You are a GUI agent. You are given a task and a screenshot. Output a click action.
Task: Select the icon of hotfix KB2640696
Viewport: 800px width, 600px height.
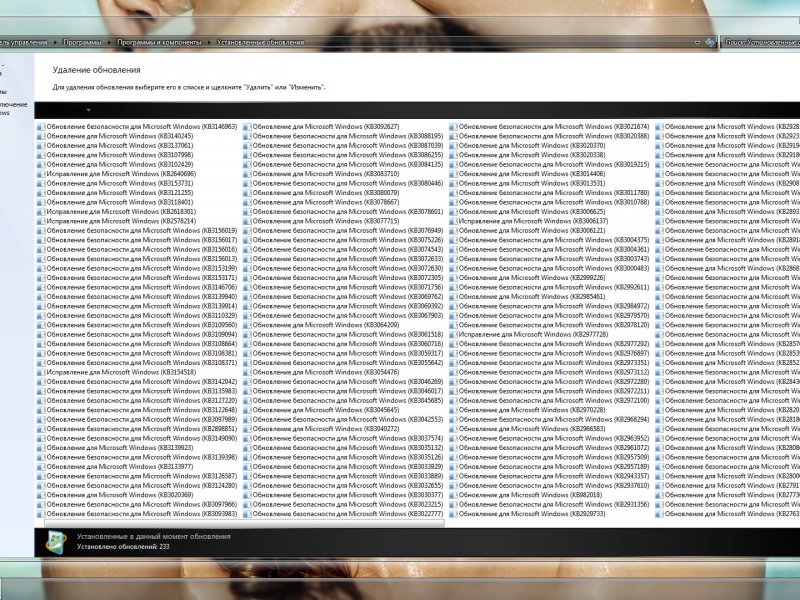41,174
